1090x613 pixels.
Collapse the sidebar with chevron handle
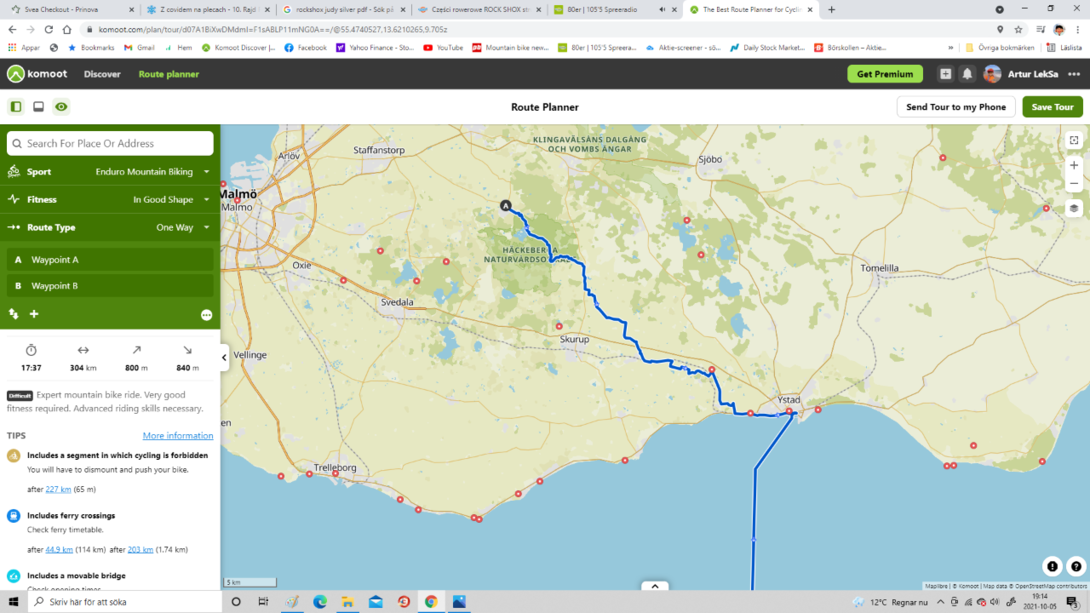(224, 357)
